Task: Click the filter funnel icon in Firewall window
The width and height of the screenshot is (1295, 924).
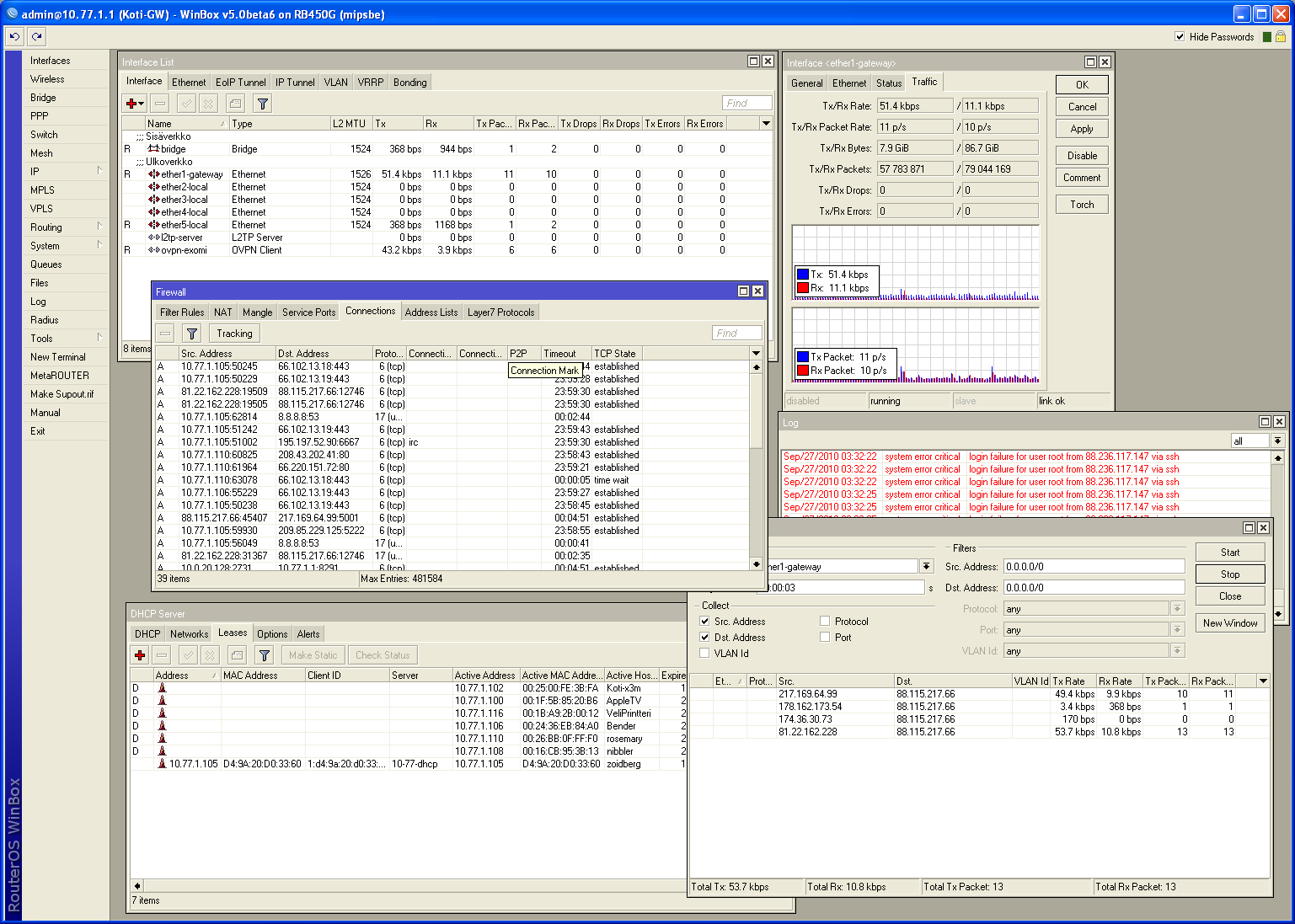Action: (192, 334)
